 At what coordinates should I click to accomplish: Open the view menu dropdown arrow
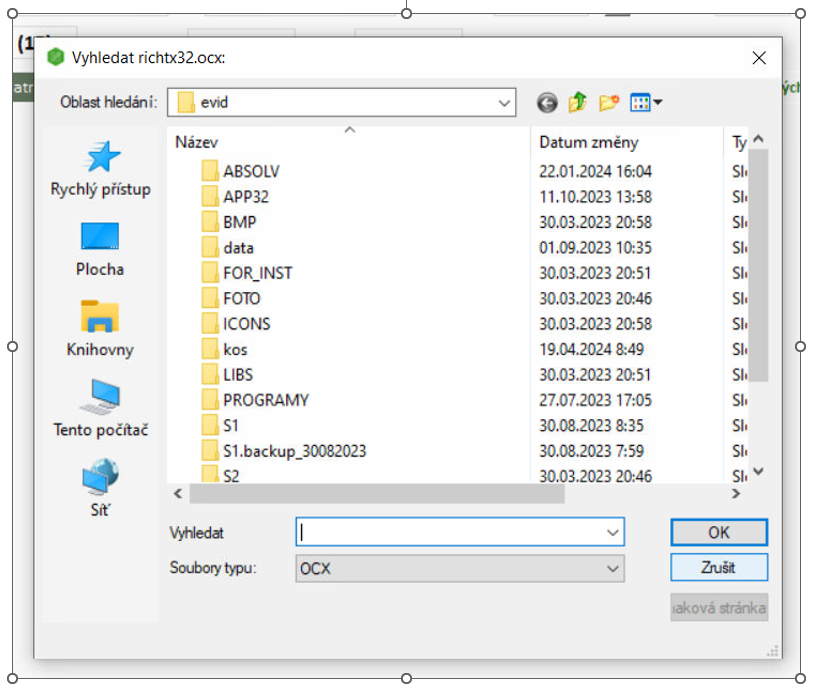pyautogui.click(x=658, y=103)
